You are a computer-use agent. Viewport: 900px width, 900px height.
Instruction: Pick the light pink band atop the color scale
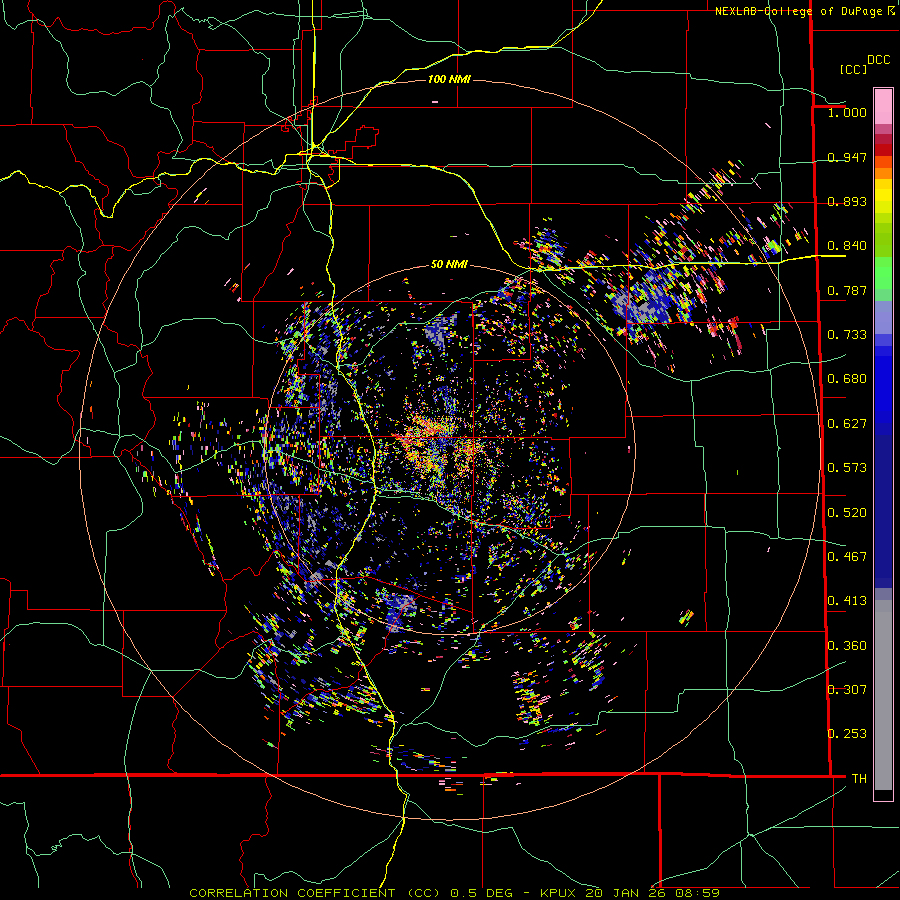point(883,106)
